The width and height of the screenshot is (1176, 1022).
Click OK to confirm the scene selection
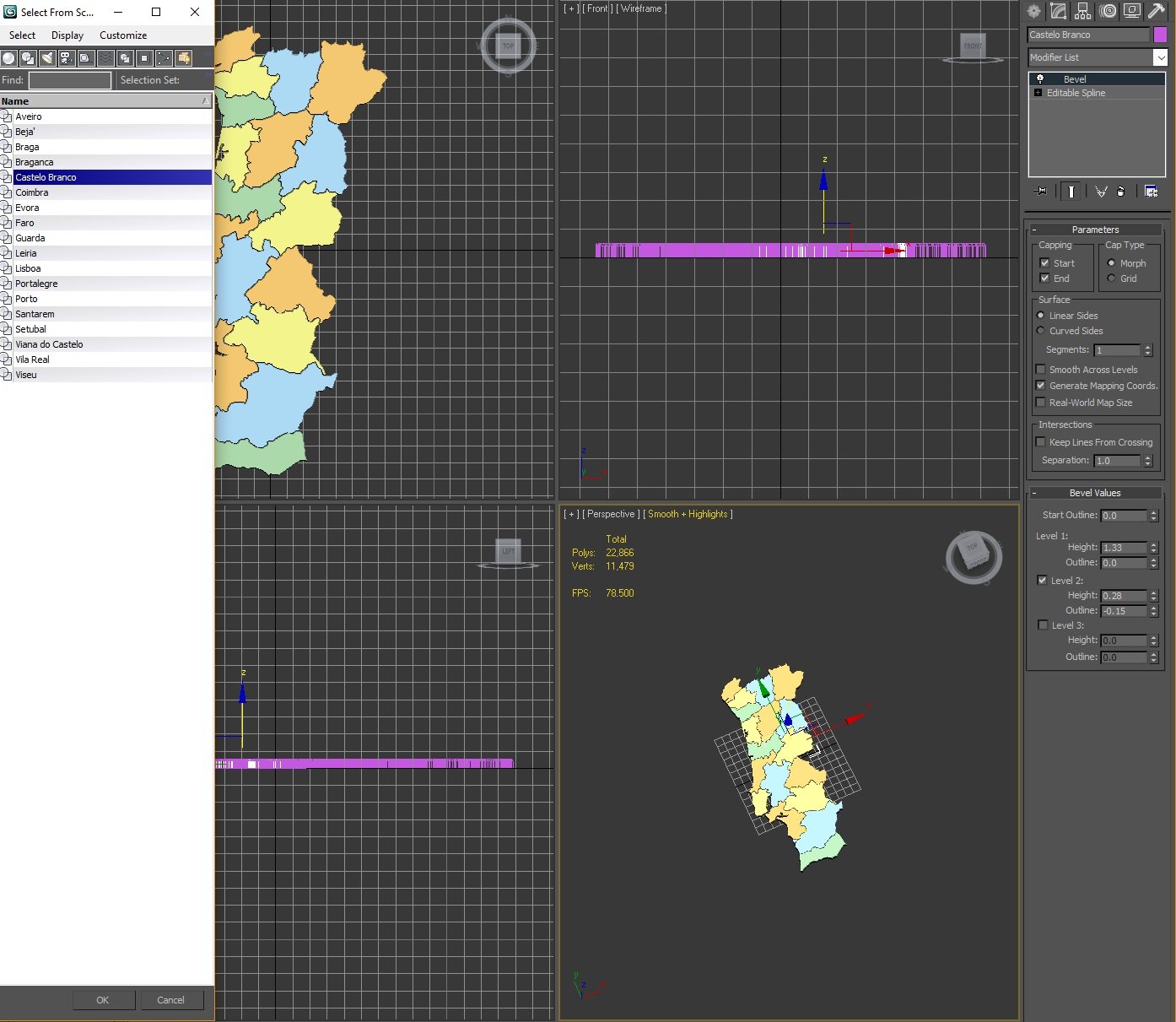click(103, 999)
